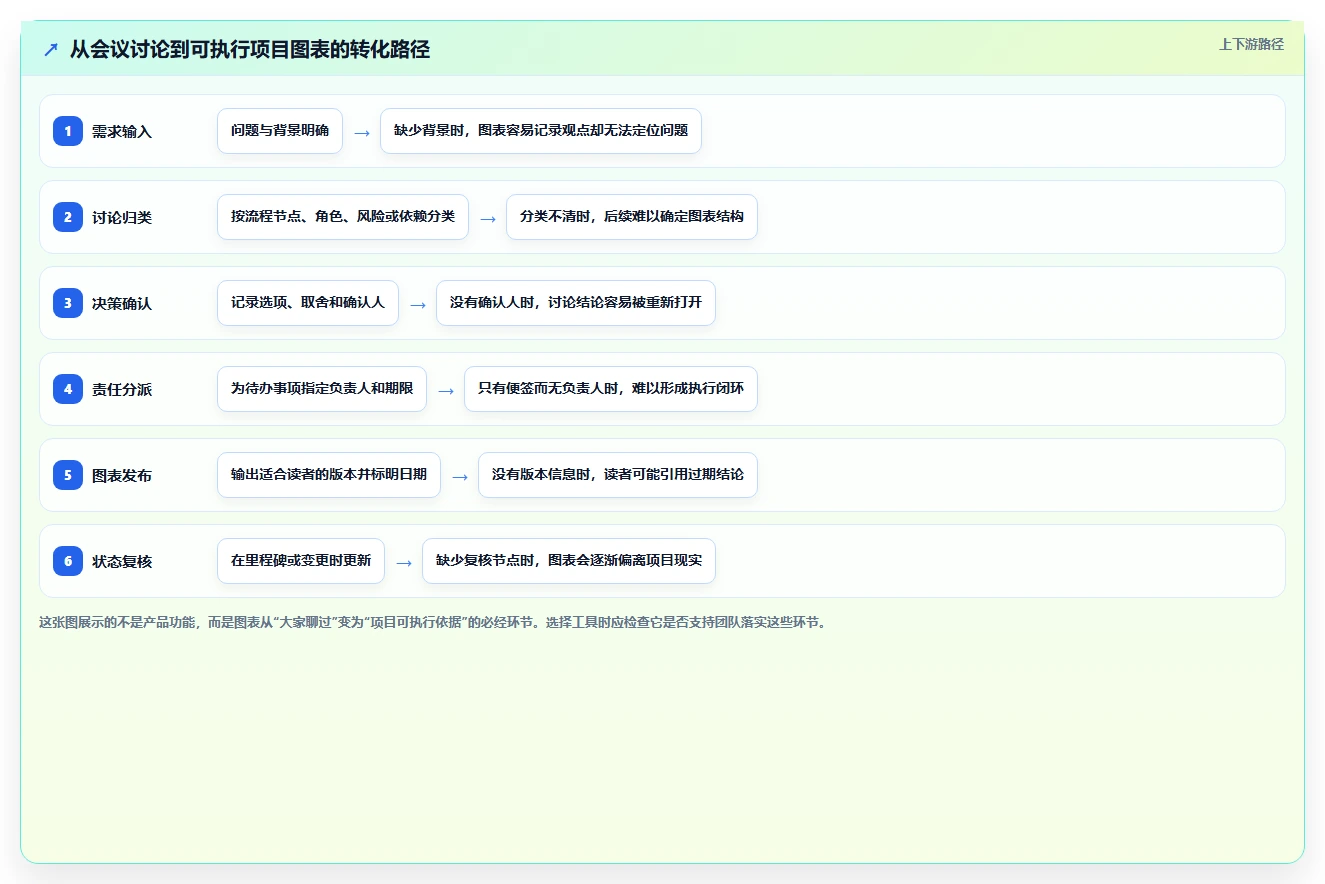Click step number badge 2
The height and width of the screenshot is (884, 1325).
pyautogui.click(x=68, y=217)
